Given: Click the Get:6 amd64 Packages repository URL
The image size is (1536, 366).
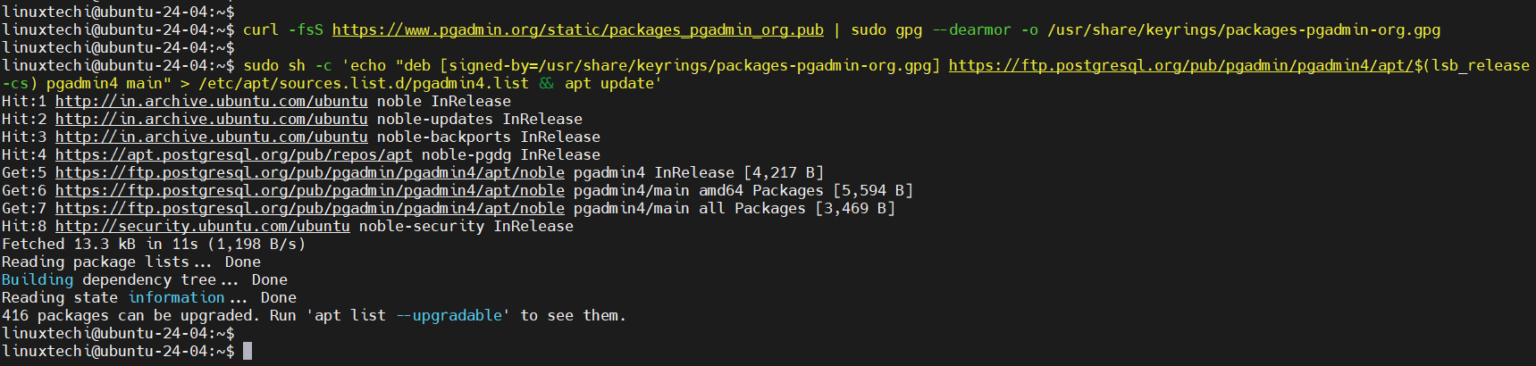Looking at the screenshot, I should click(x=310, y=191).
